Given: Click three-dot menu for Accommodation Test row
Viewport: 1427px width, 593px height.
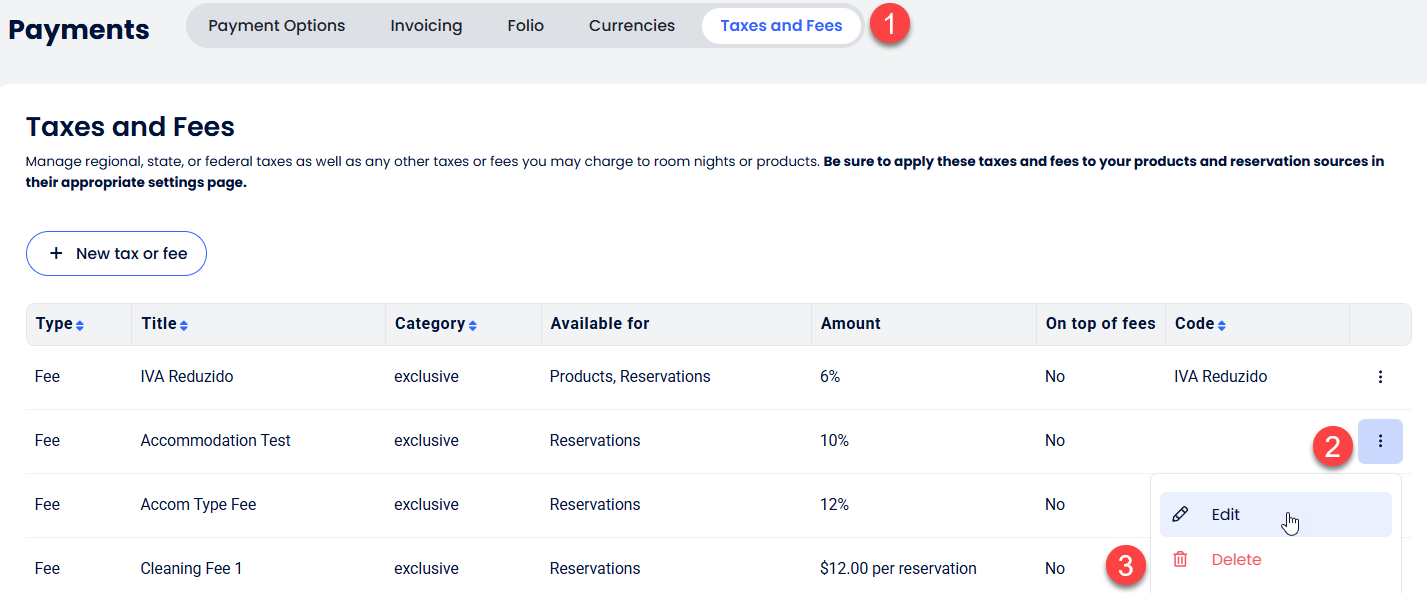Looking at the screenshot, I should 1380,441.
